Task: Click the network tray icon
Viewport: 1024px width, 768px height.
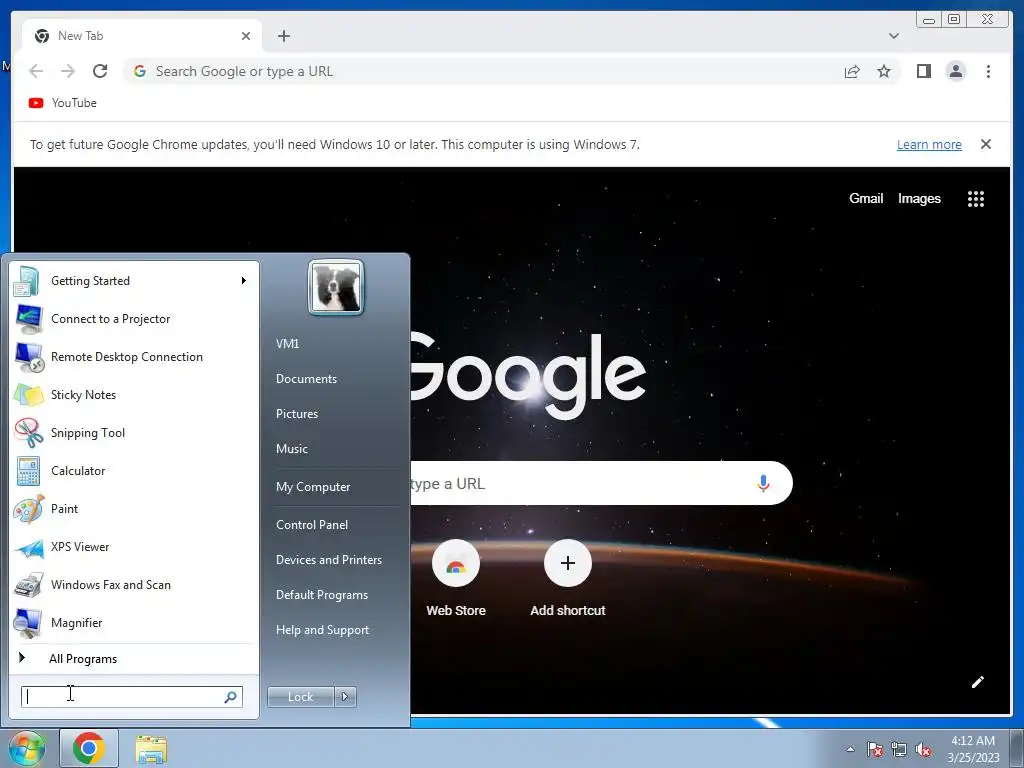Action: [899, 749]
